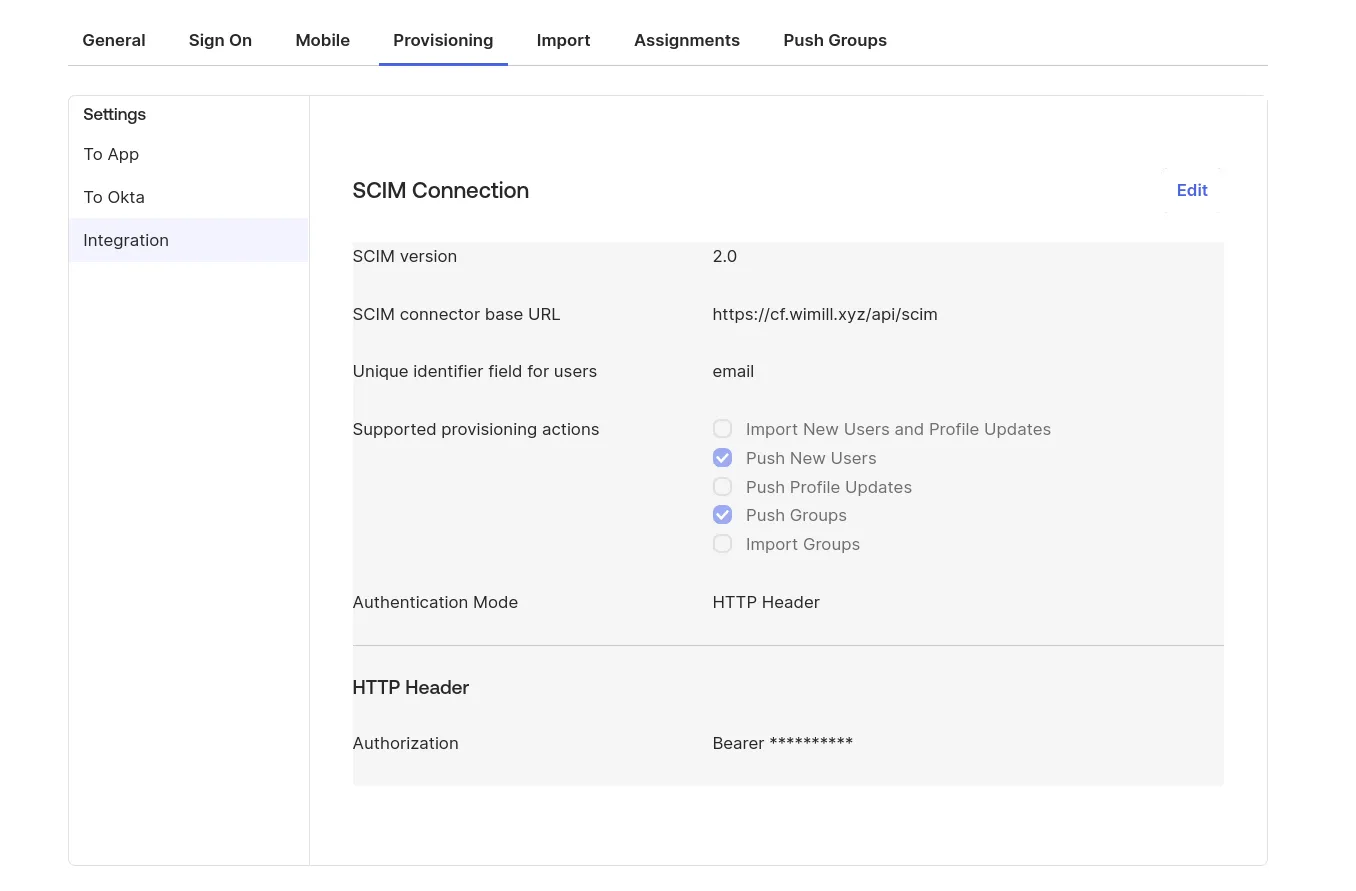Toggle Import New Users and Profile Updates checkbox

pos(722,429)
